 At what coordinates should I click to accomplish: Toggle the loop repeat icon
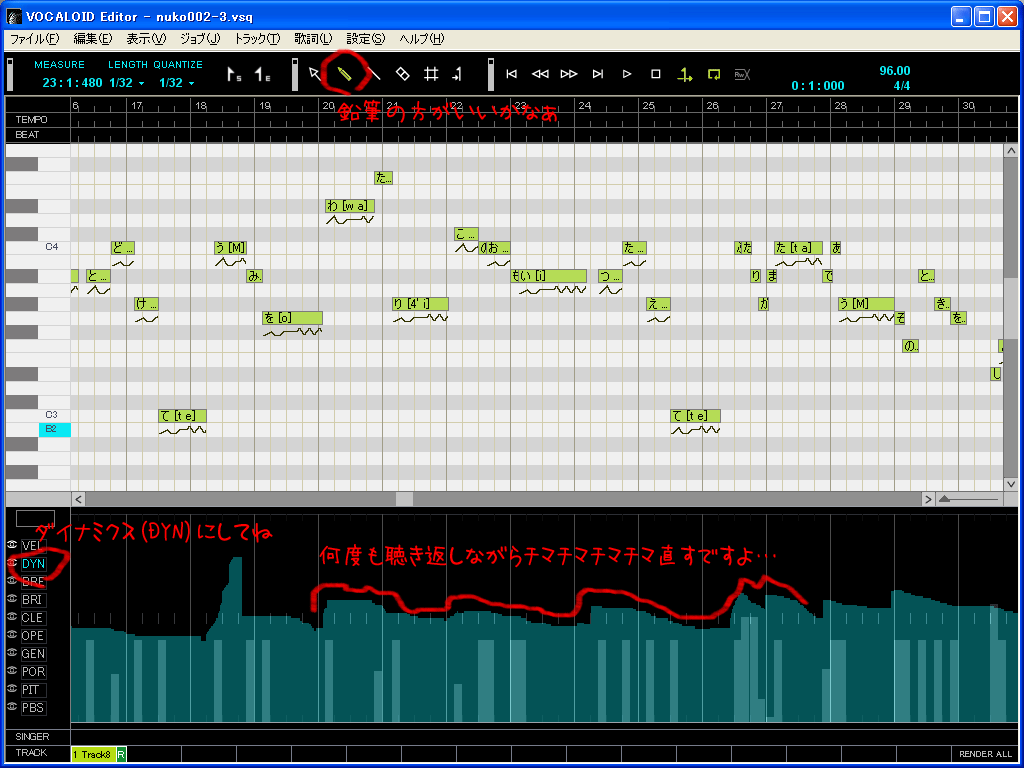click(713, 74)
